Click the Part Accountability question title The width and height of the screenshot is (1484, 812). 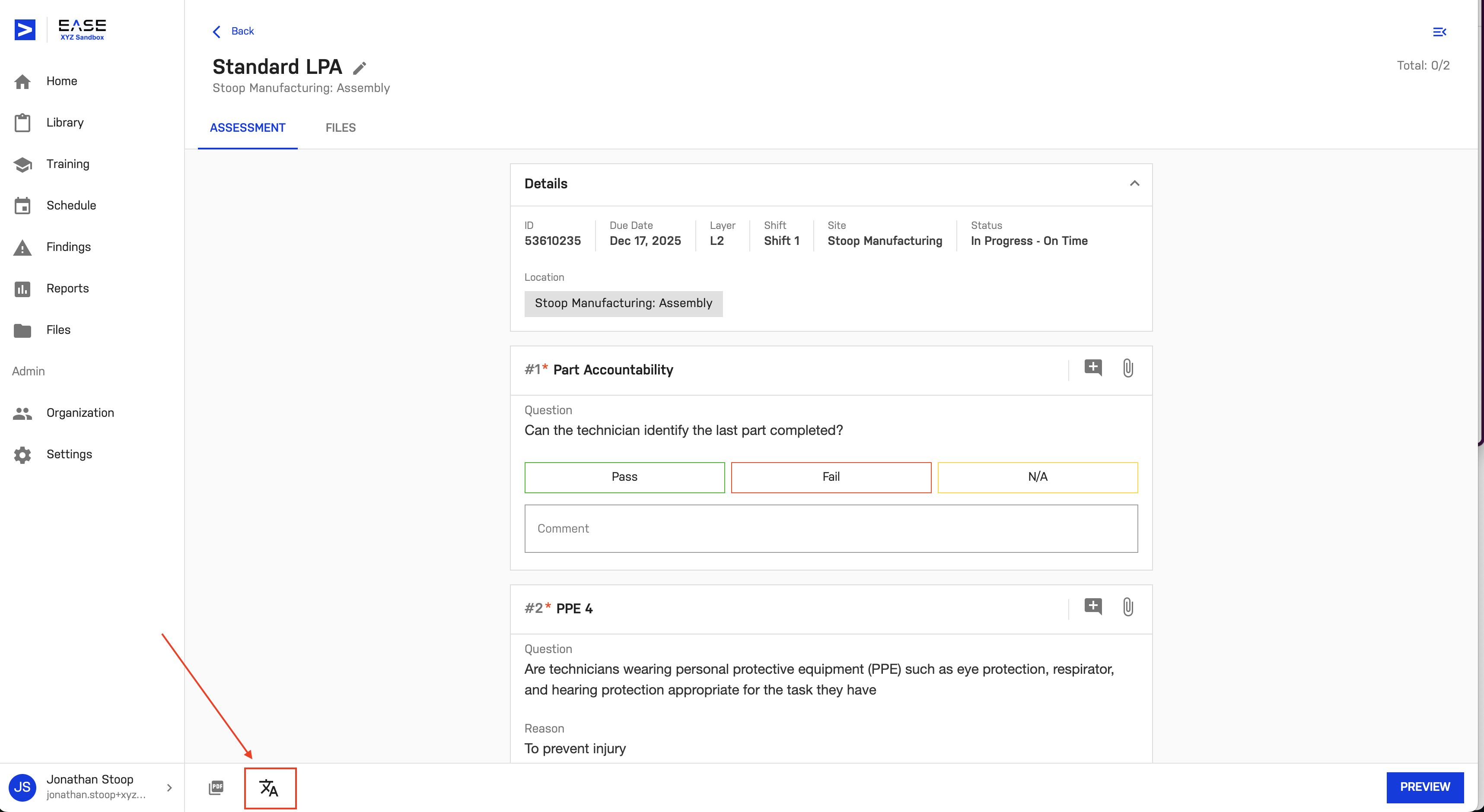[613, 370]
